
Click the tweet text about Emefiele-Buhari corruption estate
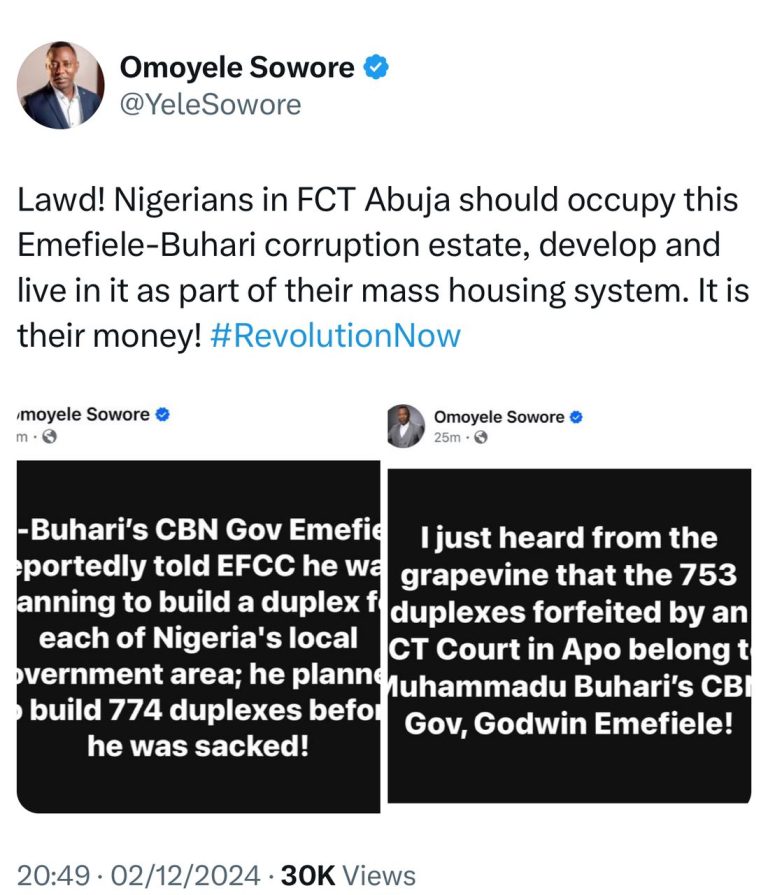point(378,268)
